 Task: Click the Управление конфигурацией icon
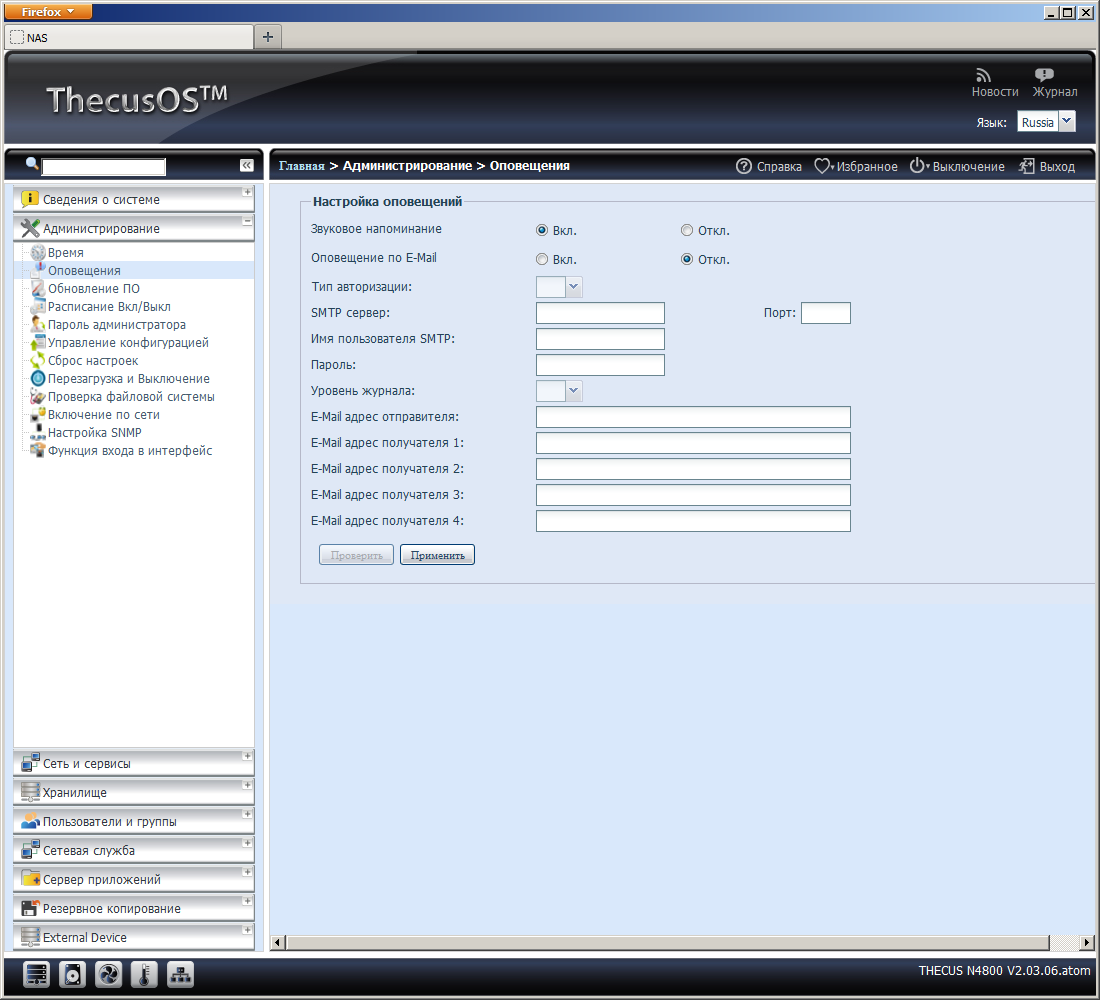(38, 342)
